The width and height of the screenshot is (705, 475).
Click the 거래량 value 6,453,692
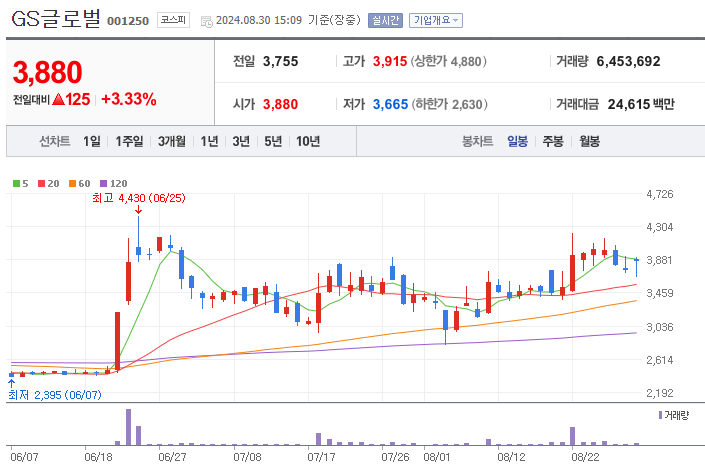click(x=629, y=61)
